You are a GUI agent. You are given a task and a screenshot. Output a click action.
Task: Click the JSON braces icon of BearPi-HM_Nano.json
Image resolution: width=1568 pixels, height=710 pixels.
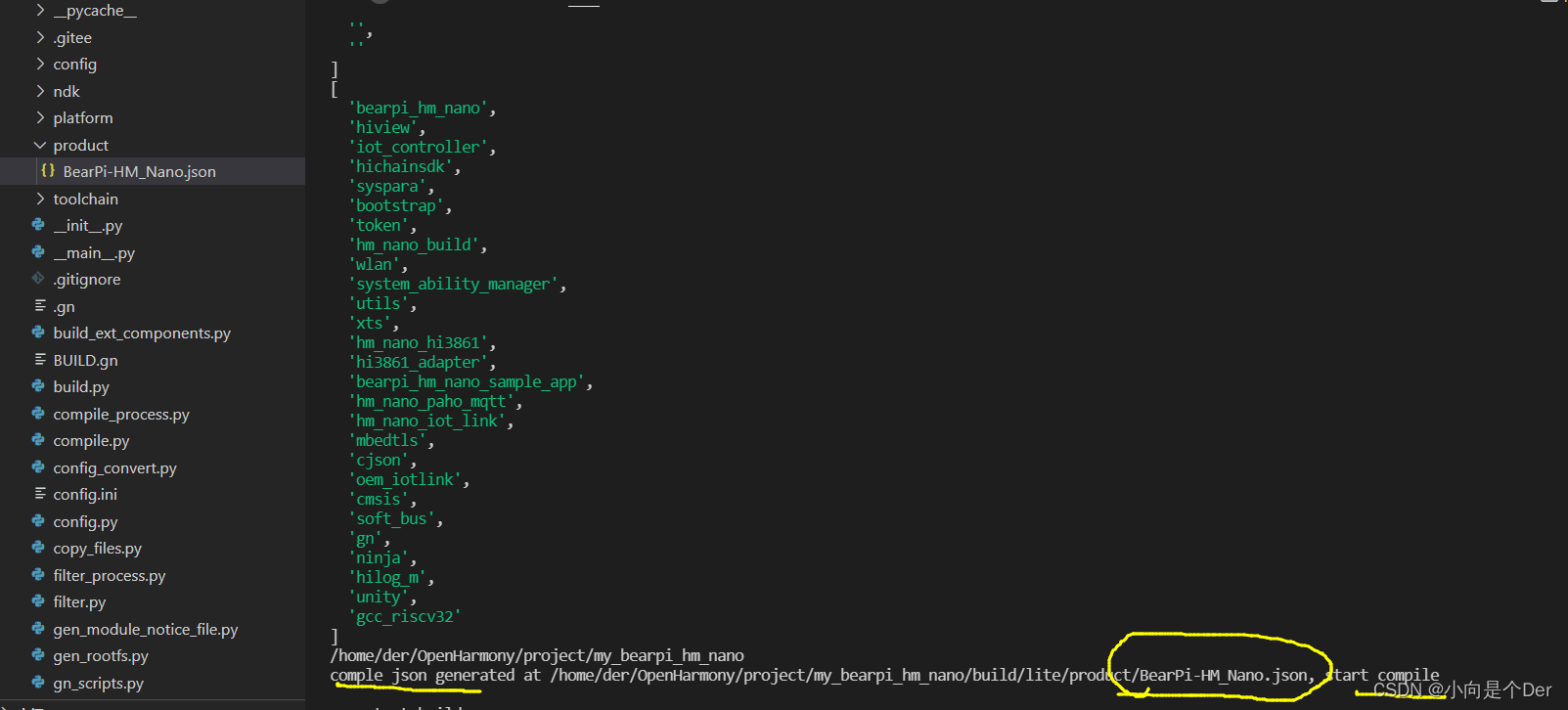[x=48, y=170]
